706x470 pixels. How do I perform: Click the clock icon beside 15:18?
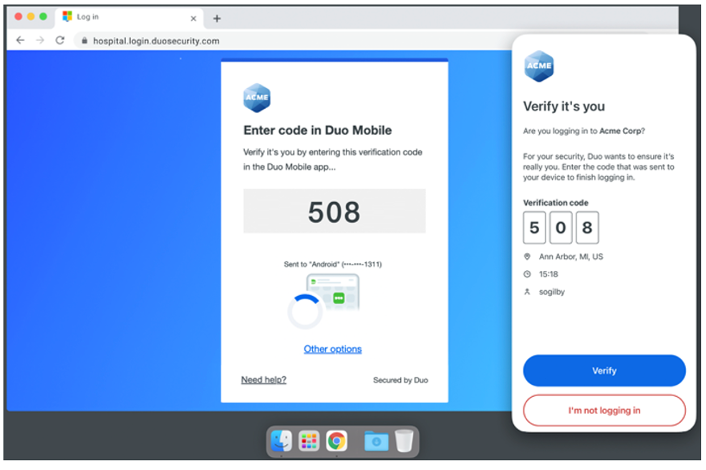coord(527,274)
